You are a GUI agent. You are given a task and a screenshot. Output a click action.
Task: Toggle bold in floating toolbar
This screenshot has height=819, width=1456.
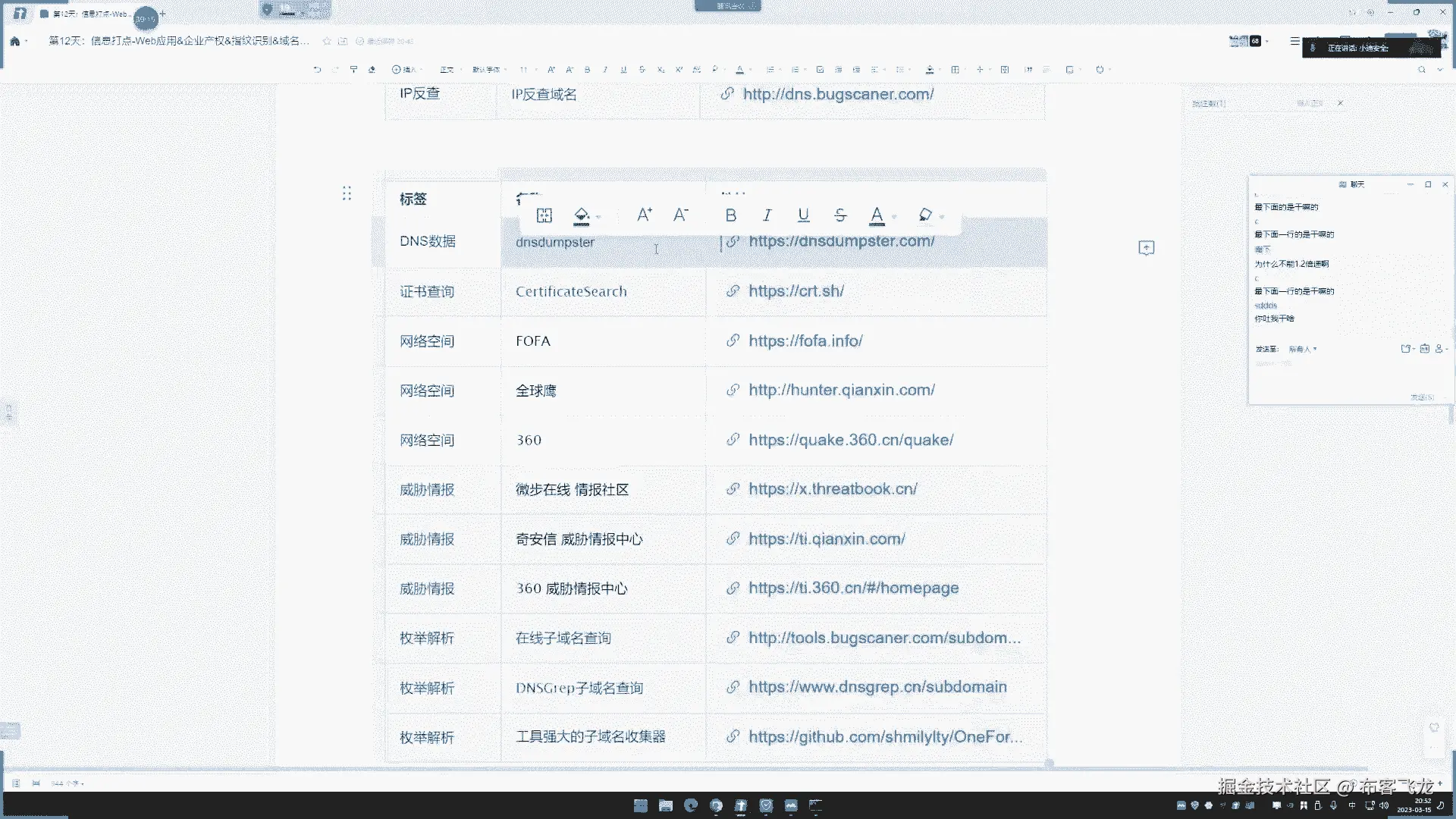pos(730,215)
